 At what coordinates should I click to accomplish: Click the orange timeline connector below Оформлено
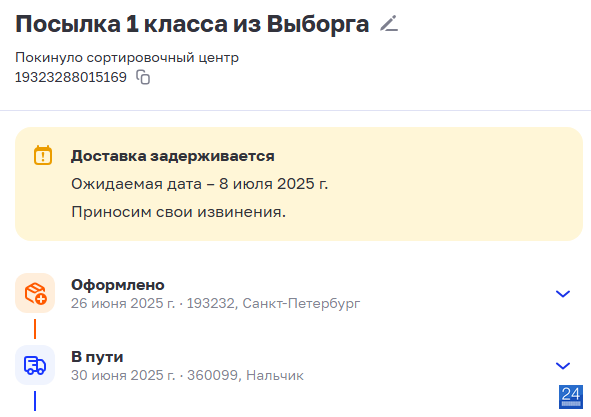[x=35, y=329]
